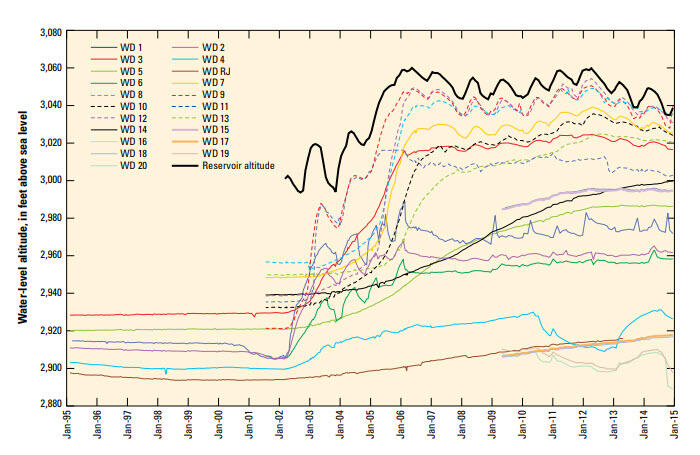Select the WD 3 legend label

coord(132,60)
